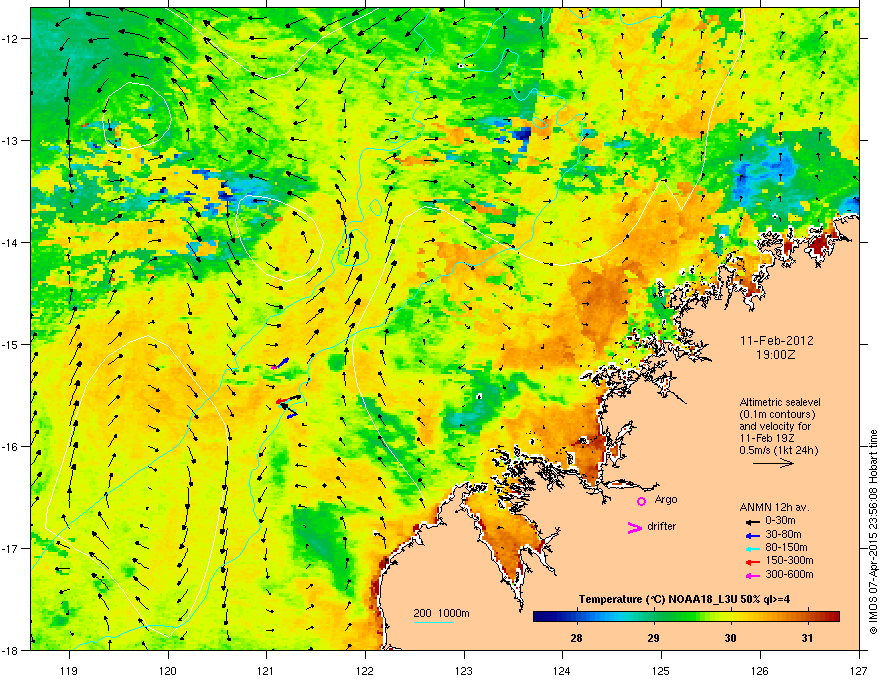Image resolution: width=880 pixels, height=680 pixels.
Task: Click the magenta Argo circle symbol in legend
Action: (641, 501)
